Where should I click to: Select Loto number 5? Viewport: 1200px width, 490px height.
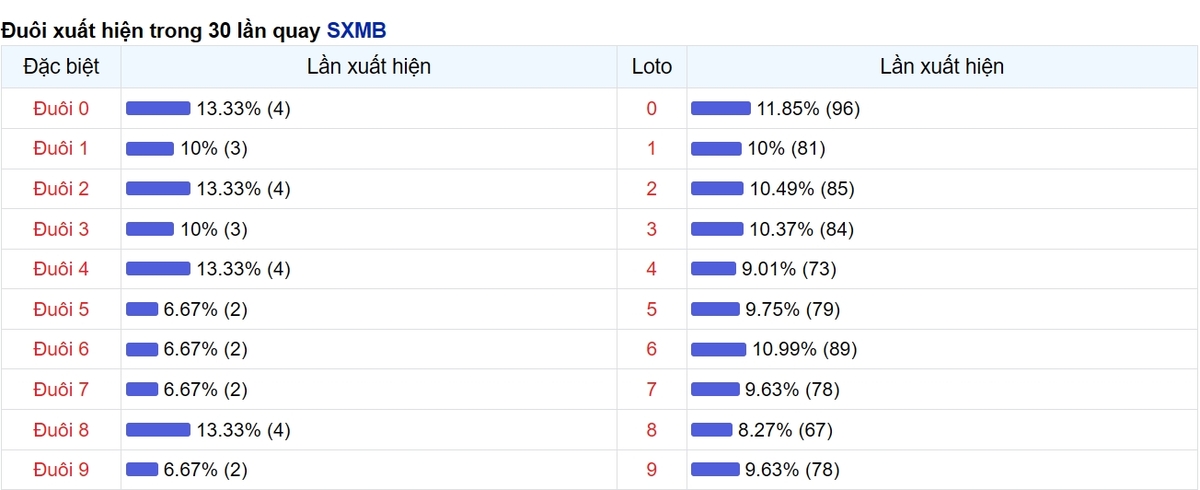tap(652, 309)
